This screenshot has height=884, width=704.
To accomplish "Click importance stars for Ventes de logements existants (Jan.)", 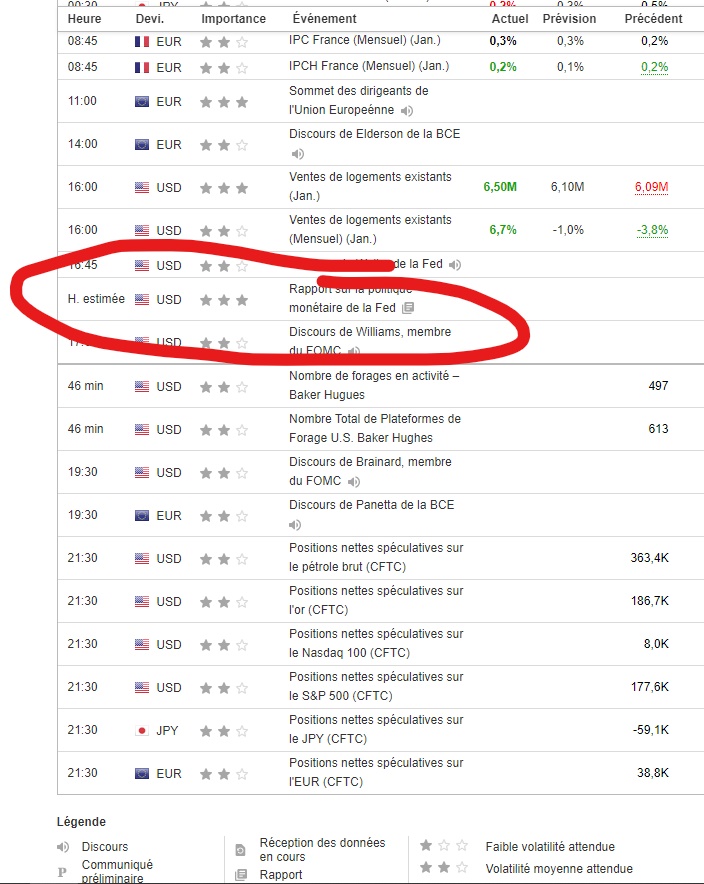I will 224,188.
